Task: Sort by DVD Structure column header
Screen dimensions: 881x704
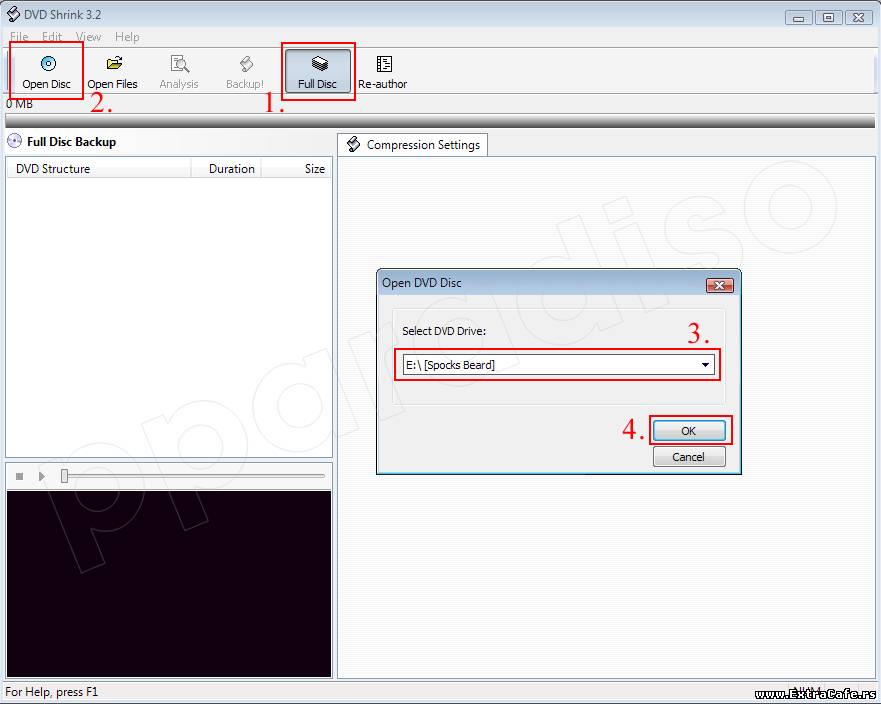Action: [99, 169]
